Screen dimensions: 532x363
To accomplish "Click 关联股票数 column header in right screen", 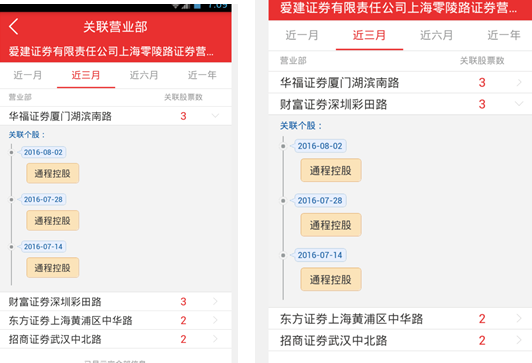I will tap(482, 61).
